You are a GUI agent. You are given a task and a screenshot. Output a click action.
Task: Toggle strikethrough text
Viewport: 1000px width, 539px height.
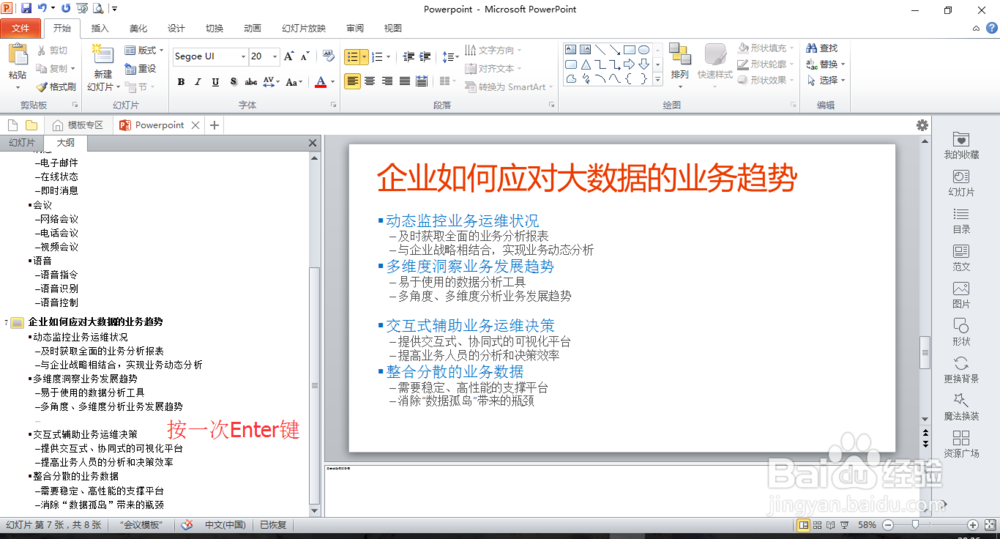click(x=251, y=82)
